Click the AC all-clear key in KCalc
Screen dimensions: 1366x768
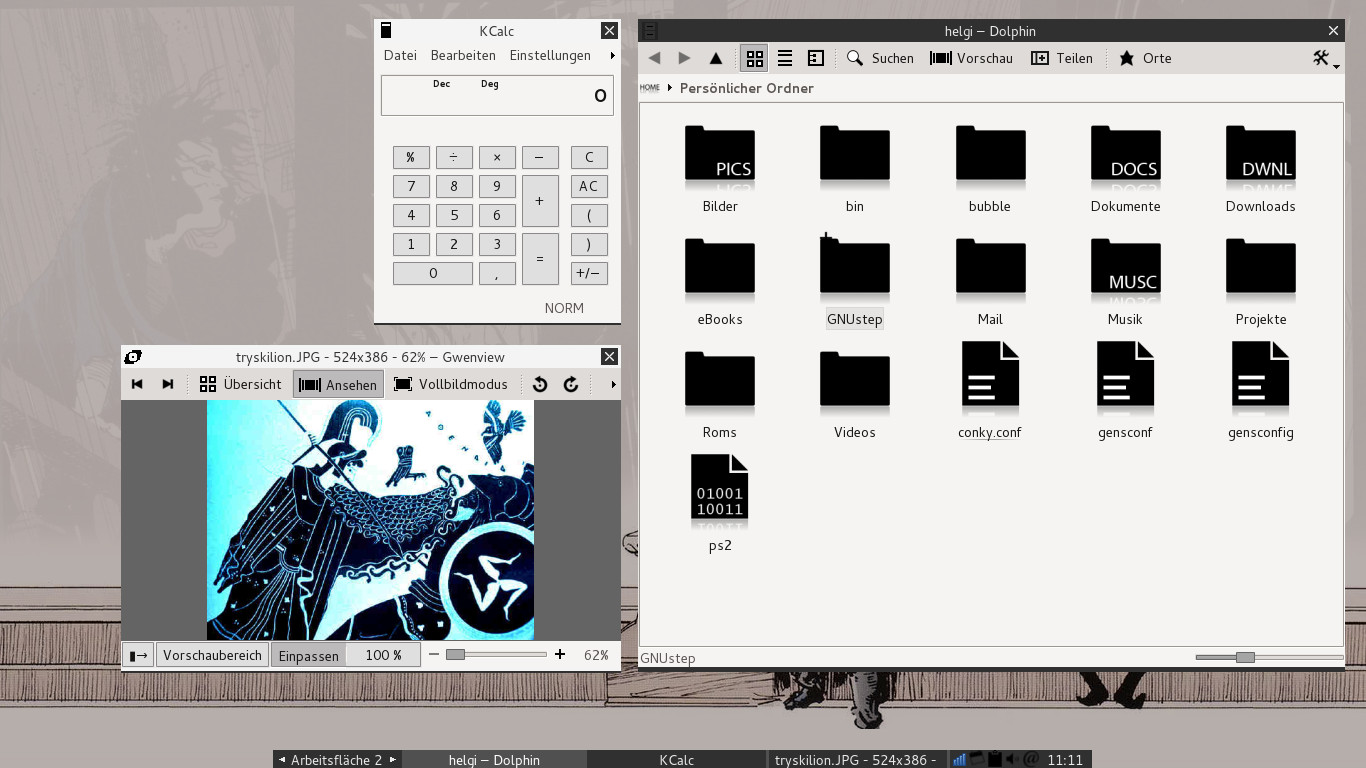[589, 186]
